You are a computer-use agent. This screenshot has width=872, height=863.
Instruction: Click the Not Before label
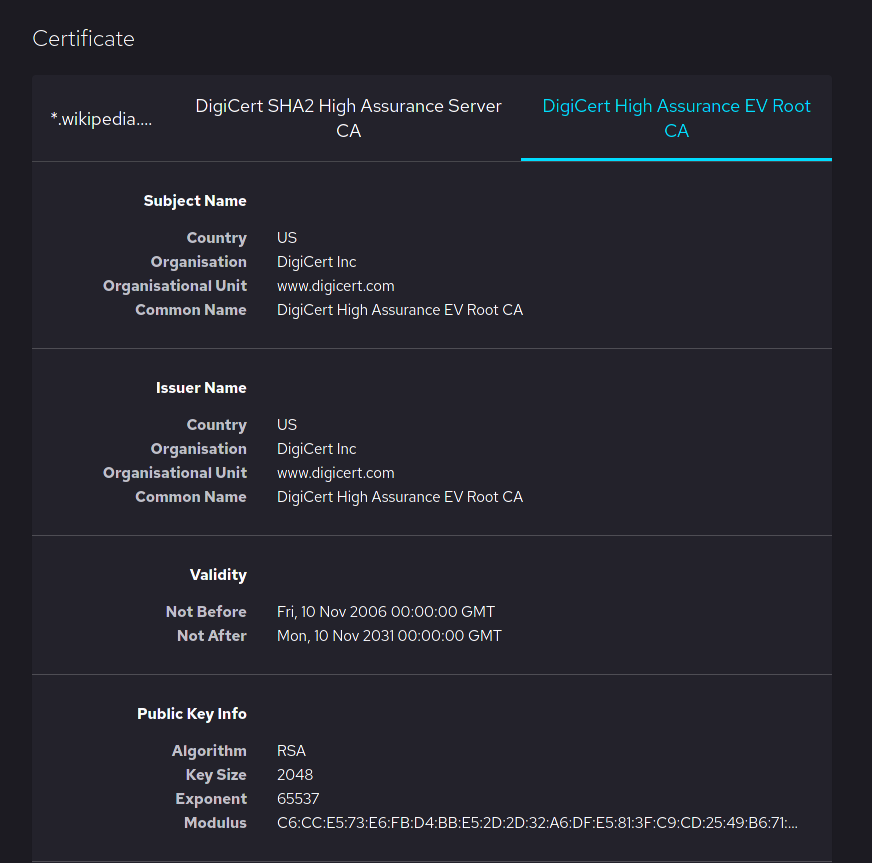[206, 612]
